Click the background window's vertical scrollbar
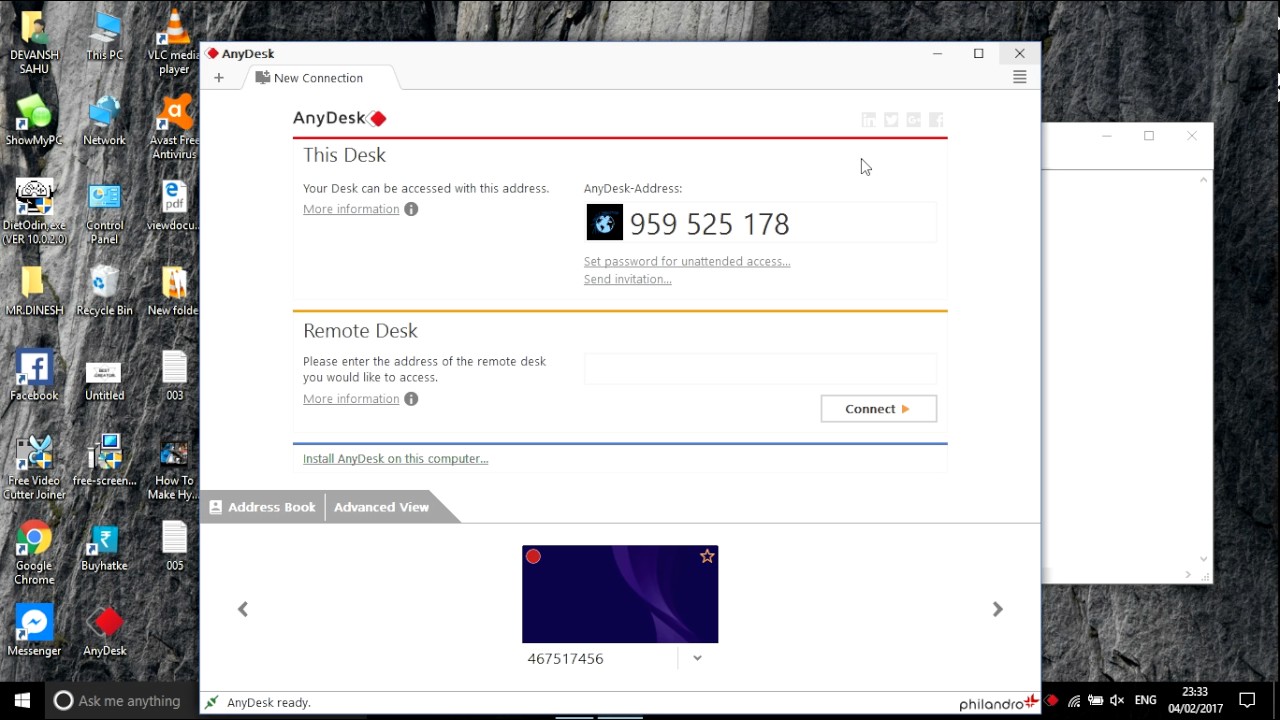 (x=1205, y=369)
